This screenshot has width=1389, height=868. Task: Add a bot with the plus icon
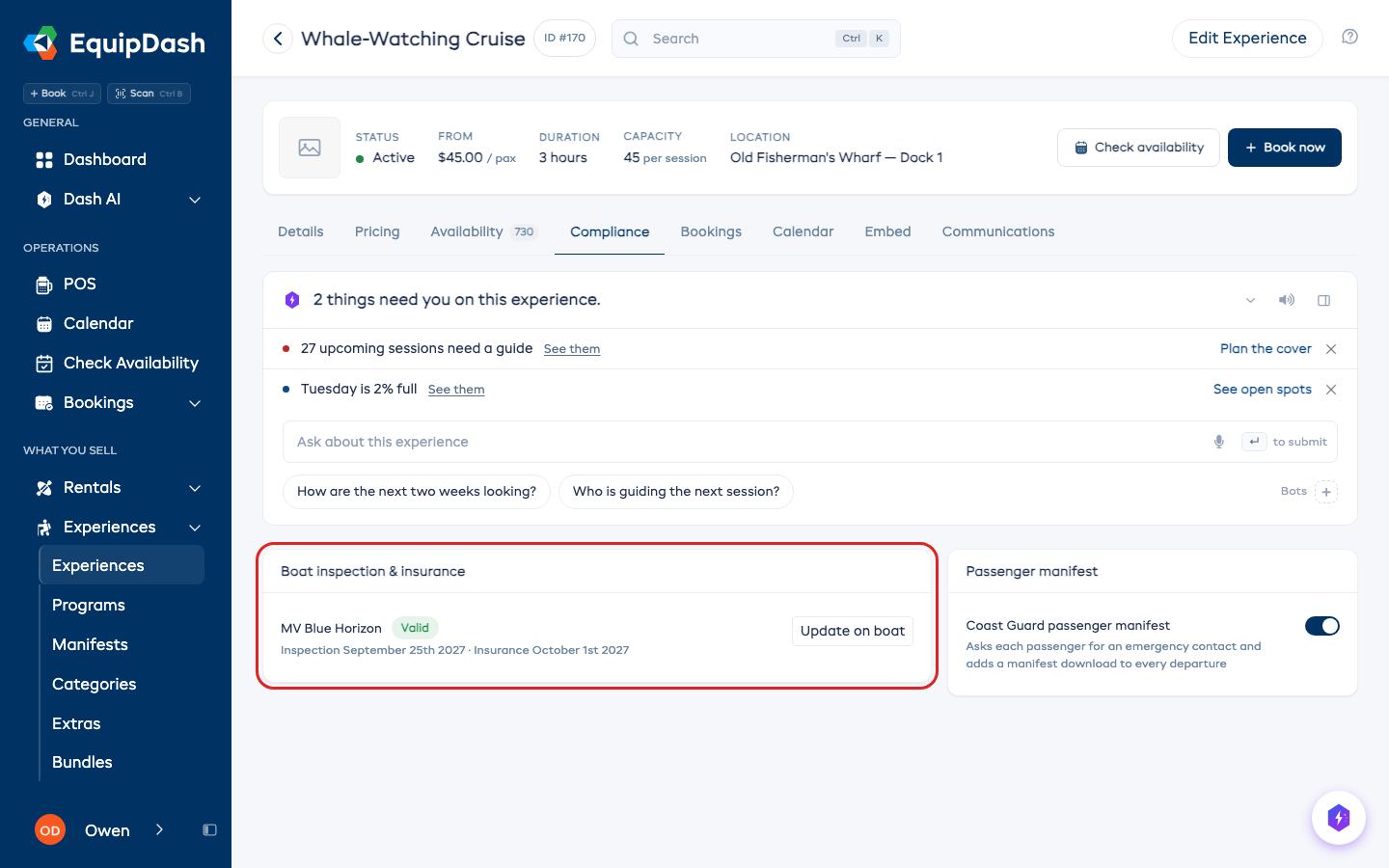(x=1326, y=492)
